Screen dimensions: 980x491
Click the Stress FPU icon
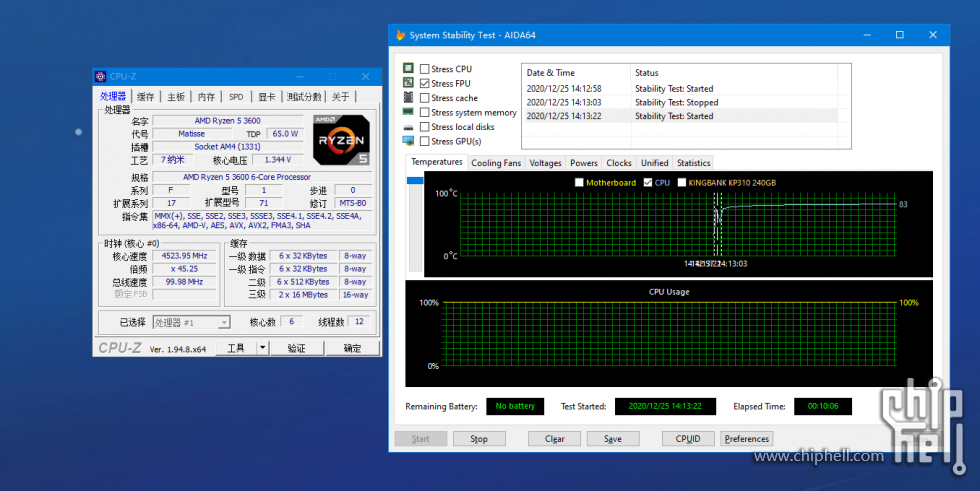(408, 82)
